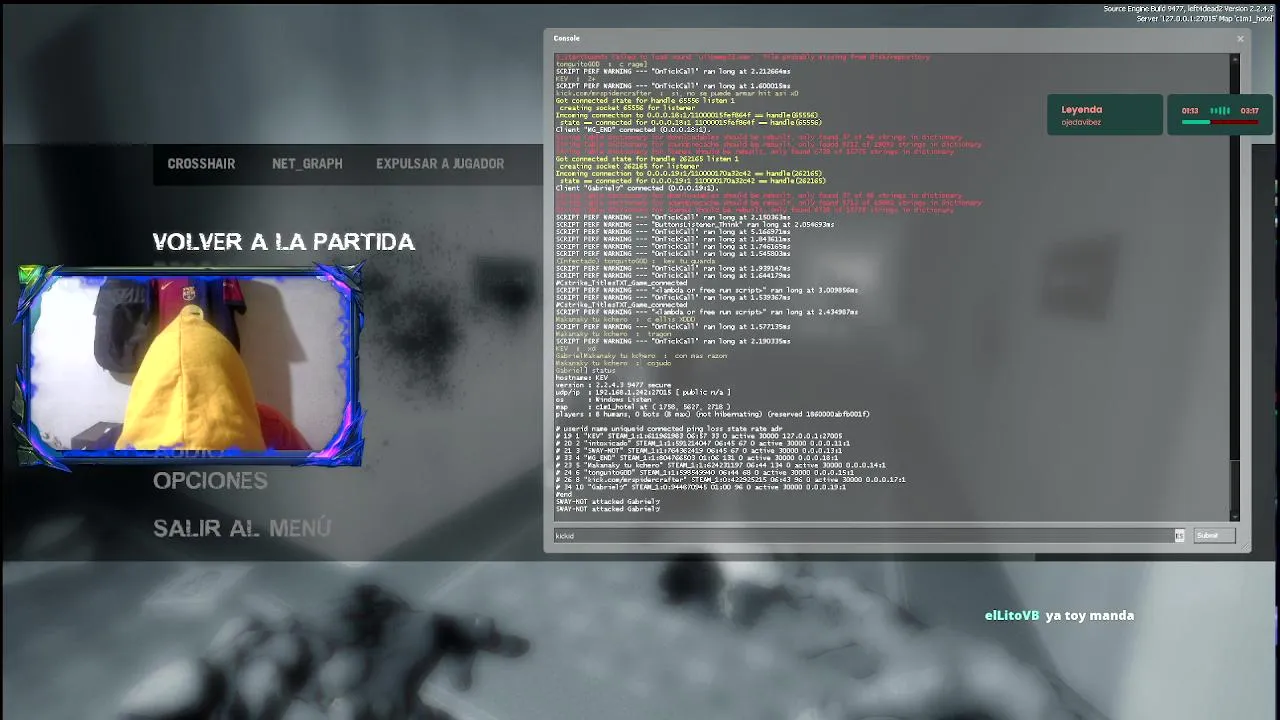Click the "#end" console line
Viewport: 1280px width, 720px height.
click(x=563, y=494)
